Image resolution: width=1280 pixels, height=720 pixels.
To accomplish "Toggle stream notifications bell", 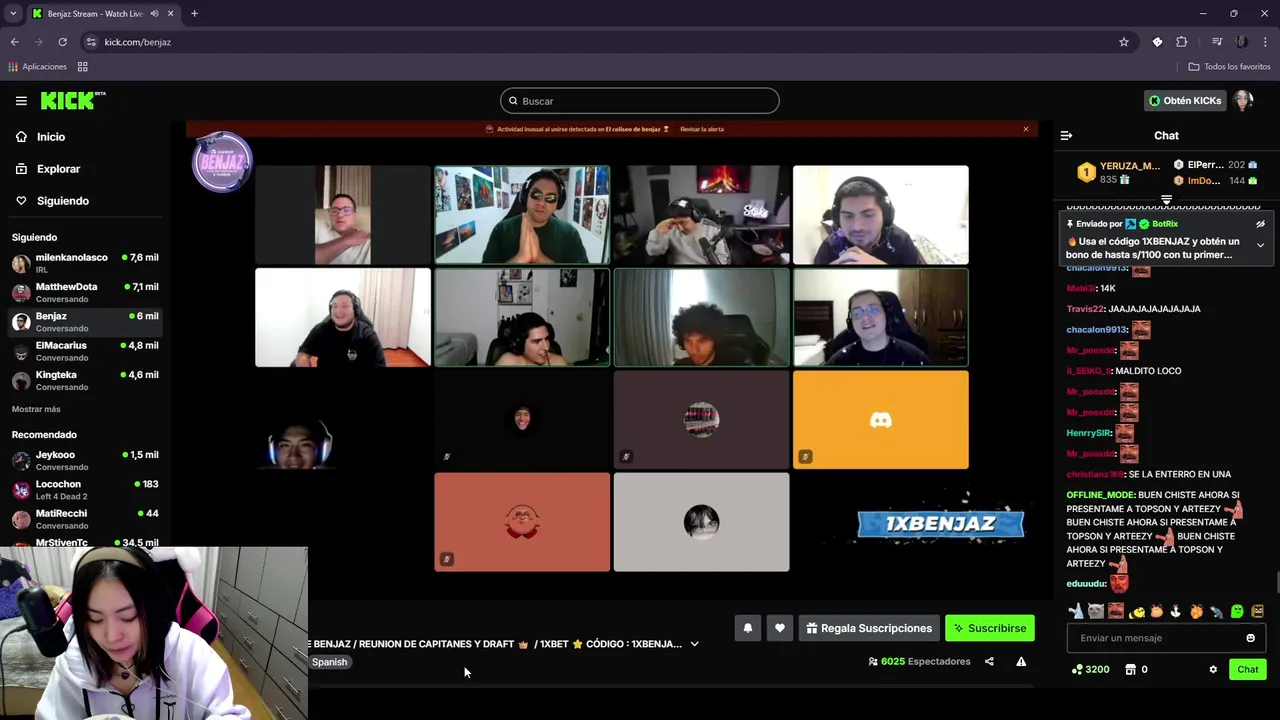I will (x=747, y=628).
